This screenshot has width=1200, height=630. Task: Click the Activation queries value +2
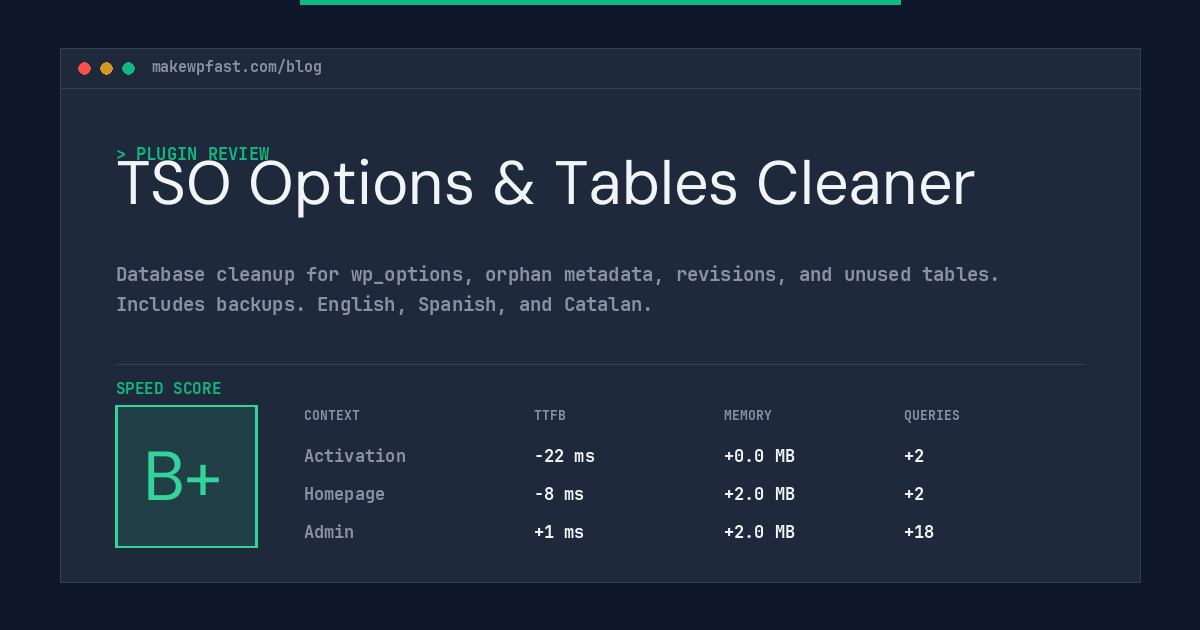[x=914, y=456]
